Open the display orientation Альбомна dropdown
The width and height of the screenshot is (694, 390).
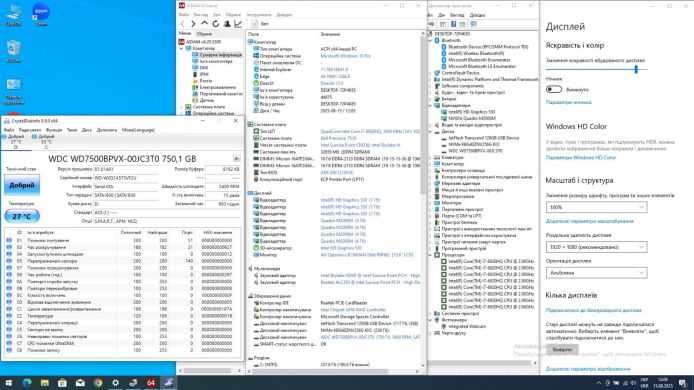tap(596, 273)
